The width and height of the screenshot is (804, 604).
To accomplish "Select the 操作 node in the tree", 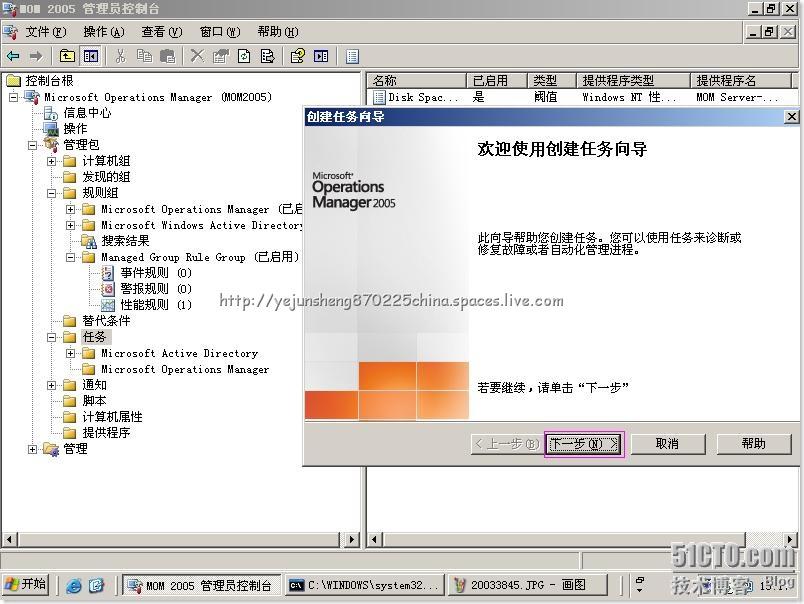I will click(75, 129).
